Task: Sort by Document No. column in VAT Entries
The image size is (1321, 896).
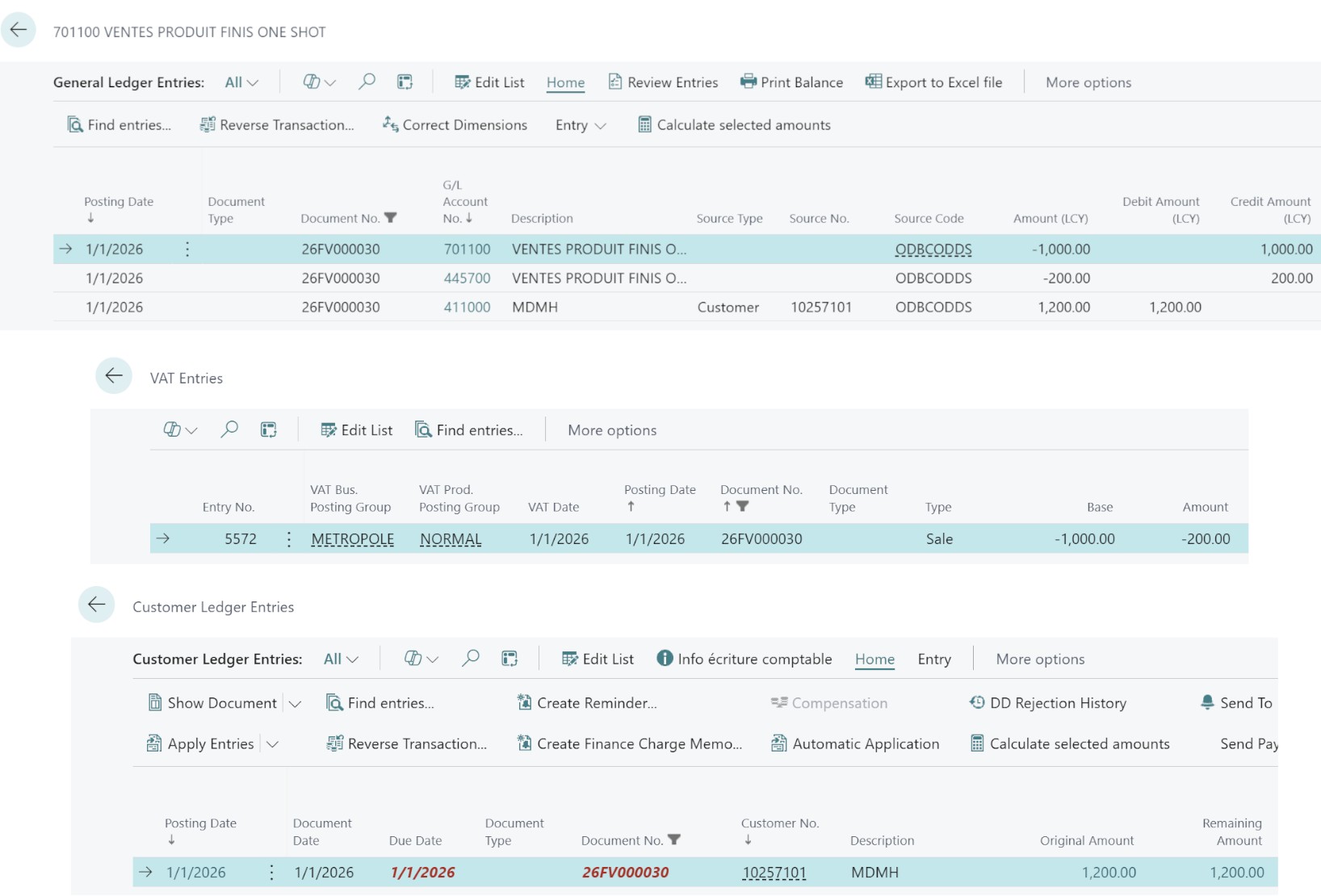Action: click(x=761, y=490)
